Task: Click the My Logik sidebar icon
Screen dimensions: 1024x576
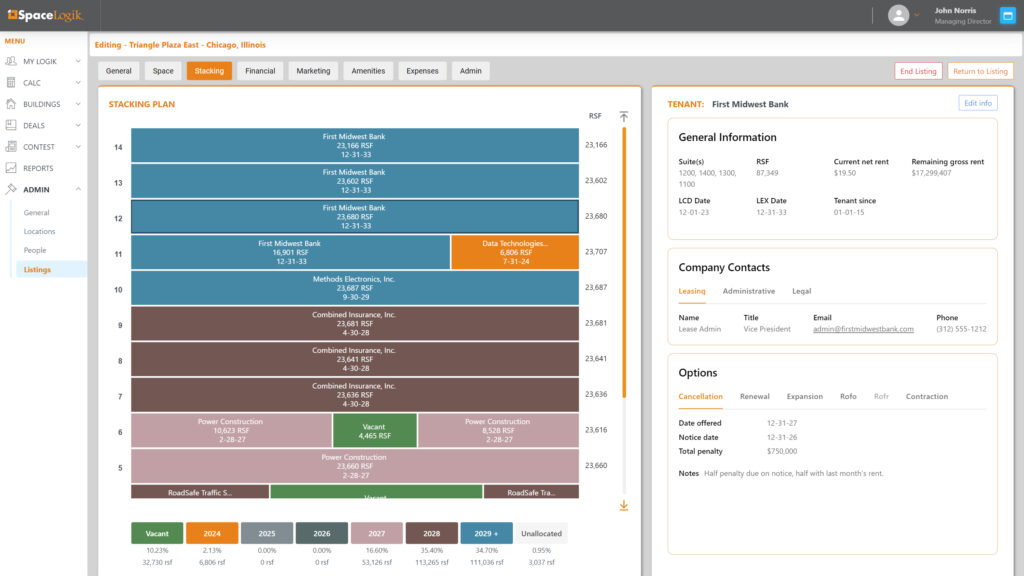Action: point(11,62)
